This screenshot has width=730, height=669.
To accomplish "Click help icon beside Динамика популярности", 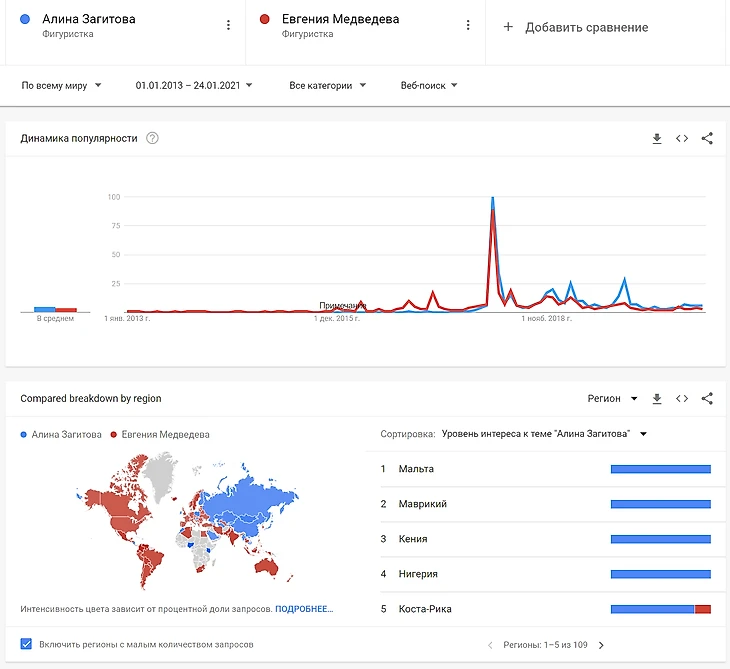I will 152,138.
